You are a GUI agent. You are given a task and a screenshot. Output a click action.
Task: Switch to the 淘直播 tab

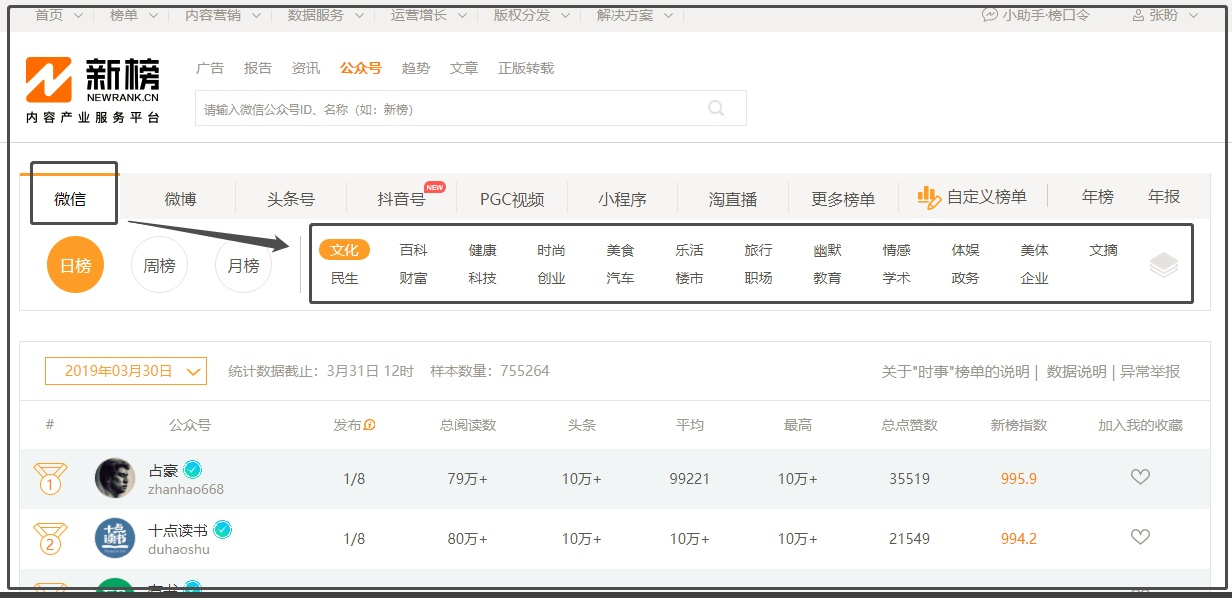coord(733,199)
